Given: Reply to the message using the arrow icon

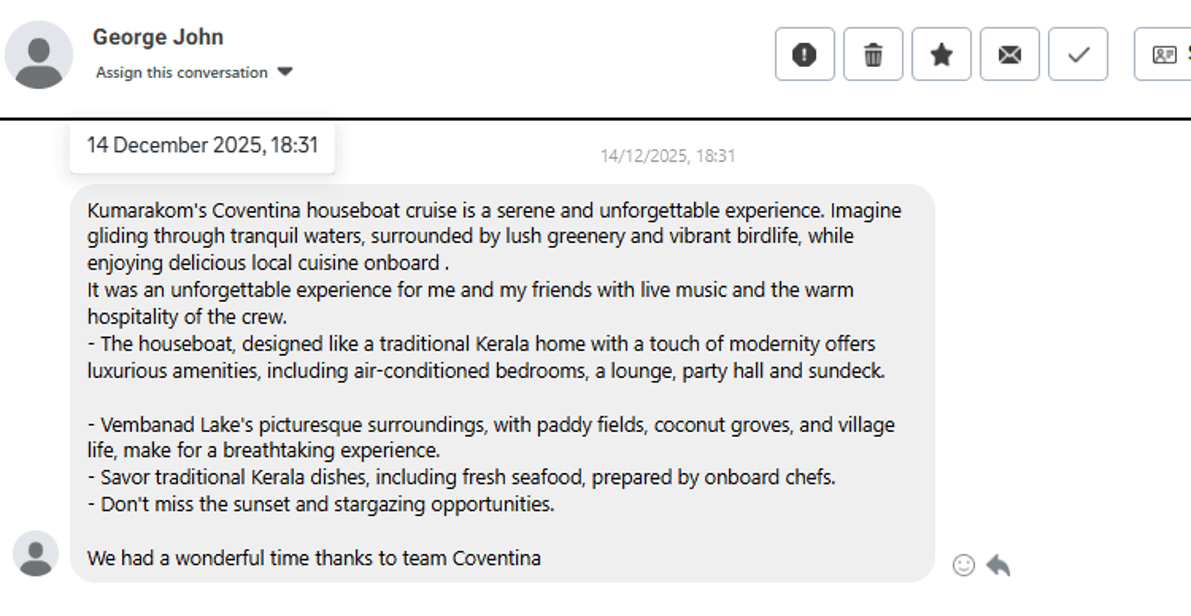Looking at the screenshot, I should tap(998, 565).
